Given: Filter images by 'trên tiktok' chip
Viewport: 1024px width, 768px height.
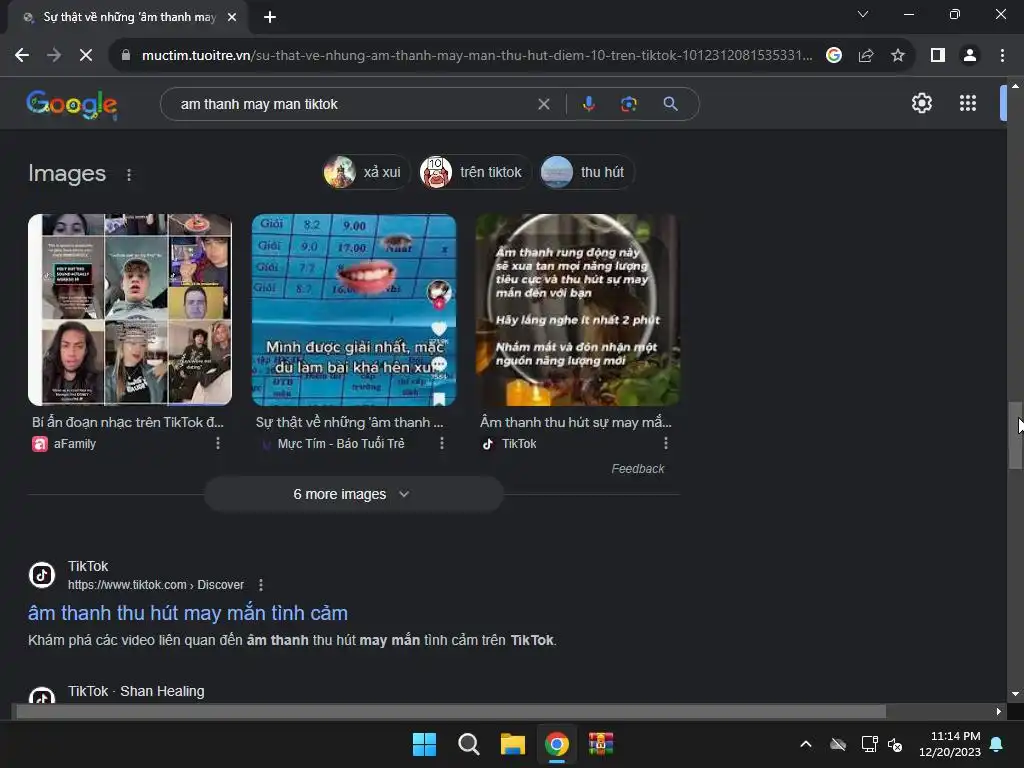Looking at the screenshot, I should (x=474, y=172).
